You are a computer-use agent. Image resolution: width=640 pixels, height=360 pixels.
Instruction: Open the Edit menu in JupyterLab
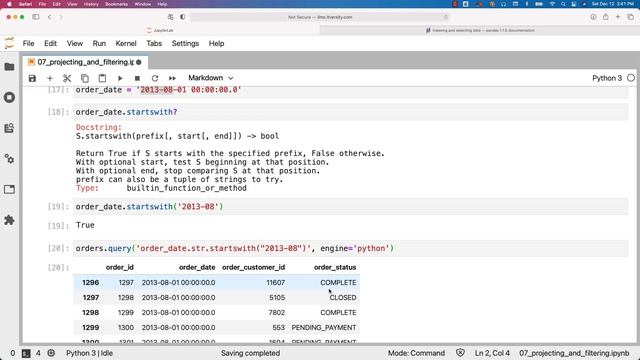[x=51, y=43]
